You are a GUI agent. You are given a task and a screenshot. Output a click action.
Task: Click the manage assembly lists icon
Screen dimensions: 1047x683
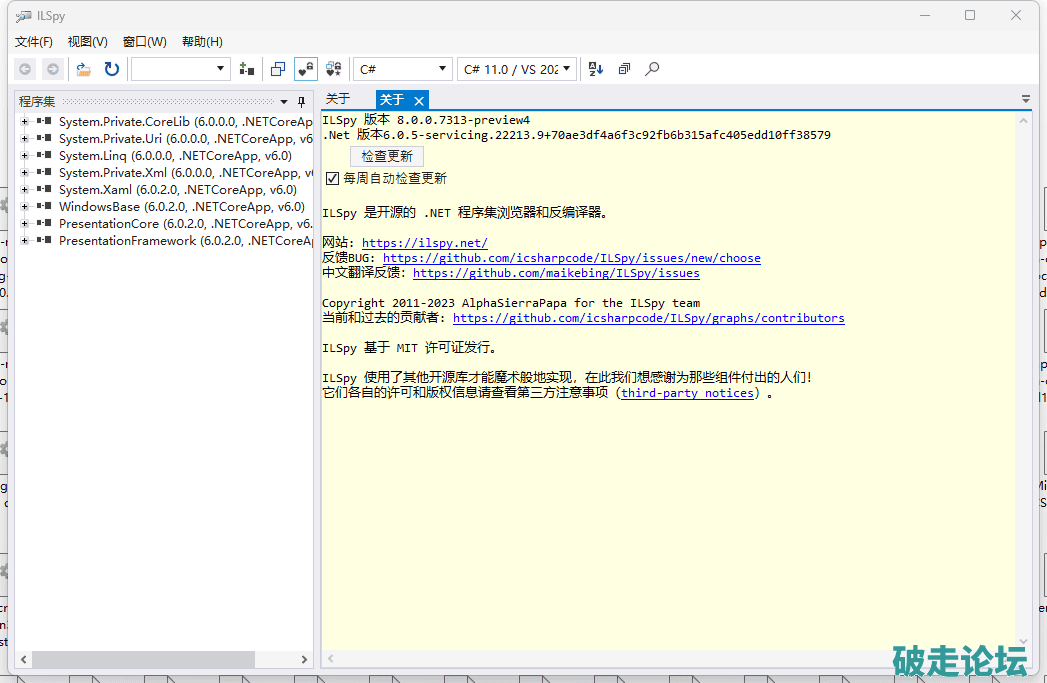click(247, 69)
